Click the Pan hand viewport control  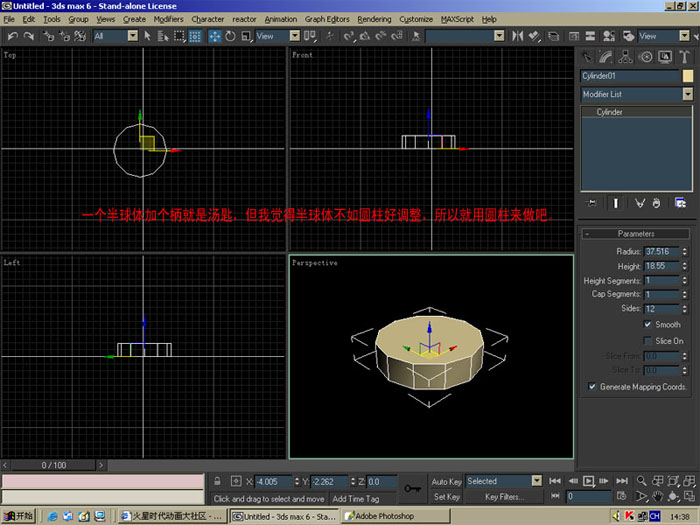pos(657,496)
